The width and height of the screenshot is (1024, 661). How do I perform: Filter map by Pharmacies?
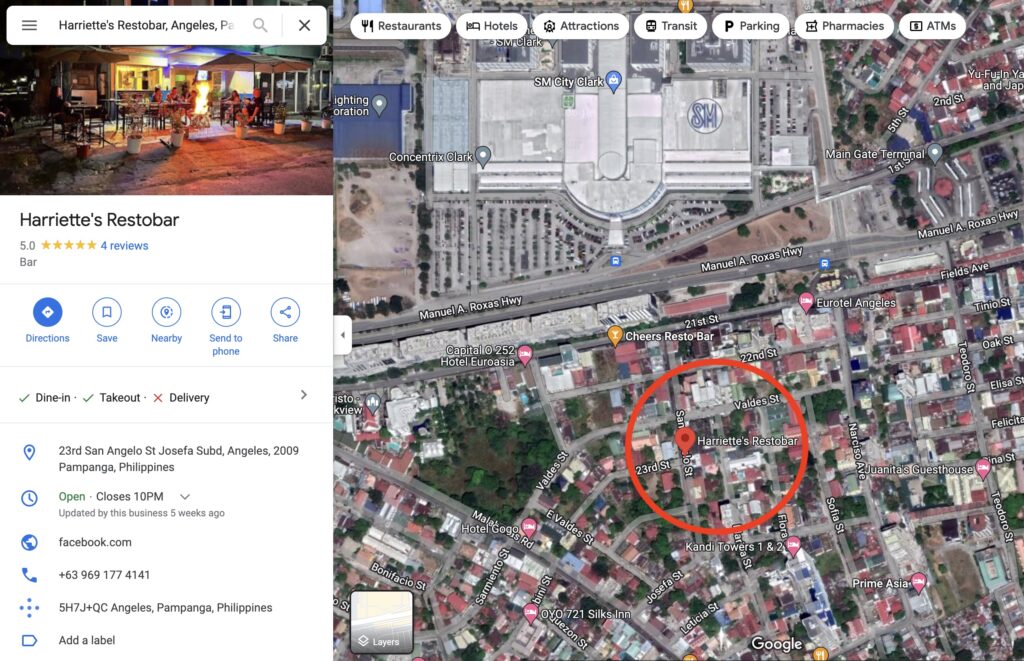tap(844, 26)
